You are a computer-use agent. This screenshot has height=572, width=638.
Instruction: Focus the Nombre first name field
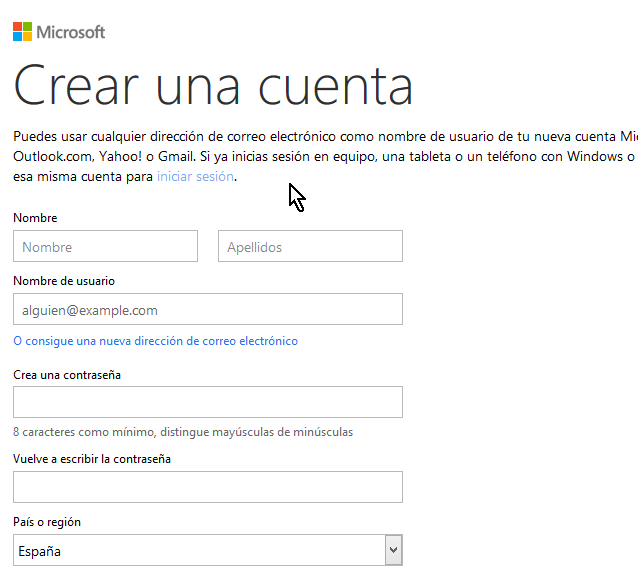click(x=105, y=246)
